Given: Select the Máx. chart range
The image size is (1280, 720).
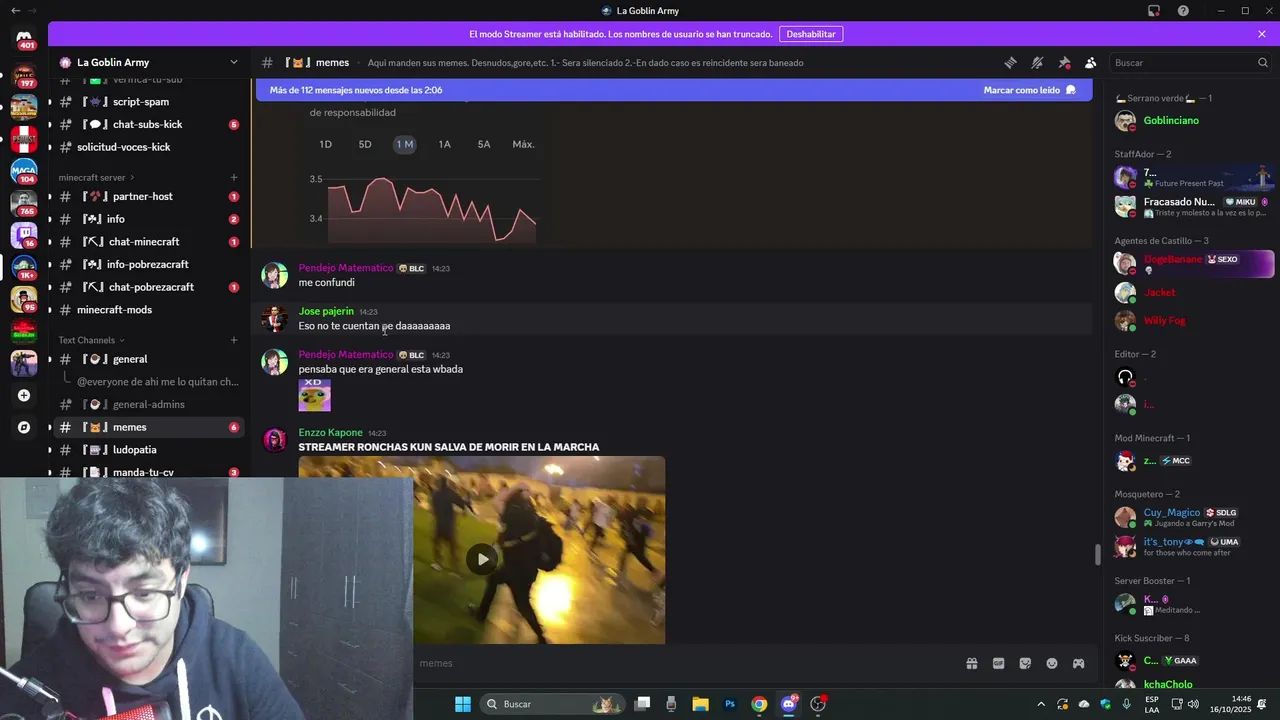Looking at the screenshot, I should tap(523, 144).
